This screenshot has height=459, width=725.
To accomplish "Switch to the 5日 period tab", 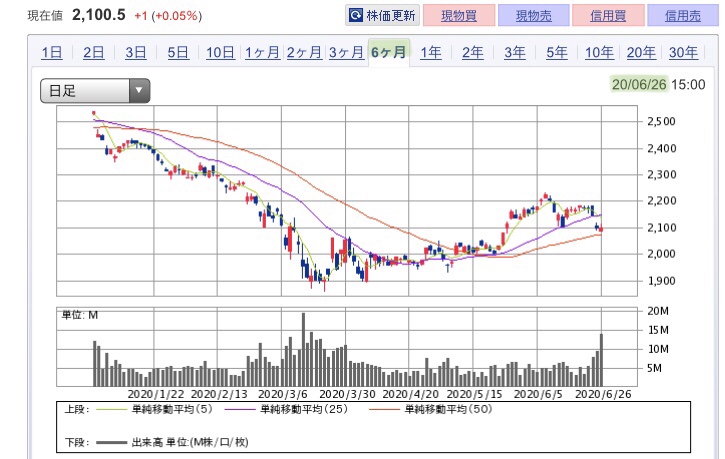I will [178, 54].
